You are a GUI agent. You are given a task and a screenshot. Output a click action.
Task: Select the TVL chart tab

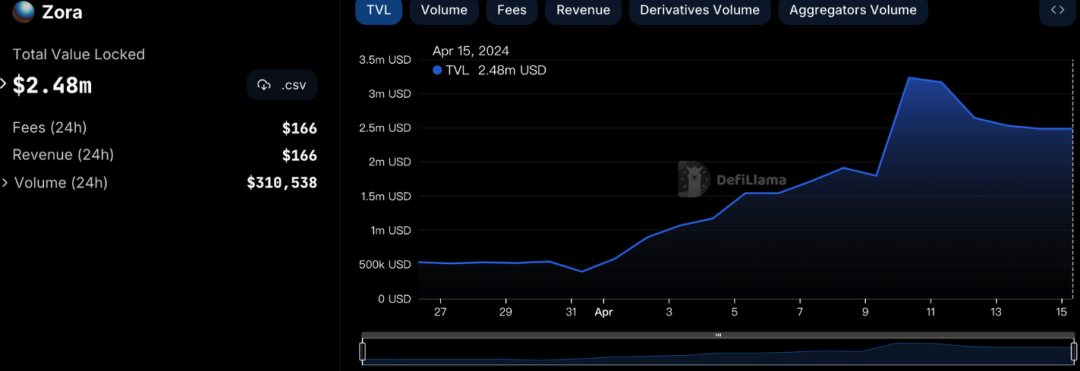[379, 10]
